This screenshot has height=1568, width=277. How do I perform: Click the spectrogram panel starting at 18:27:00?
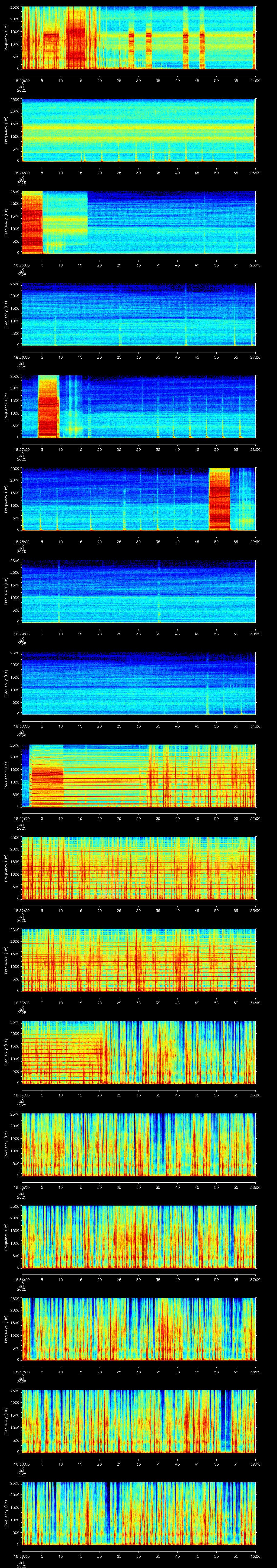pos(138,407)
